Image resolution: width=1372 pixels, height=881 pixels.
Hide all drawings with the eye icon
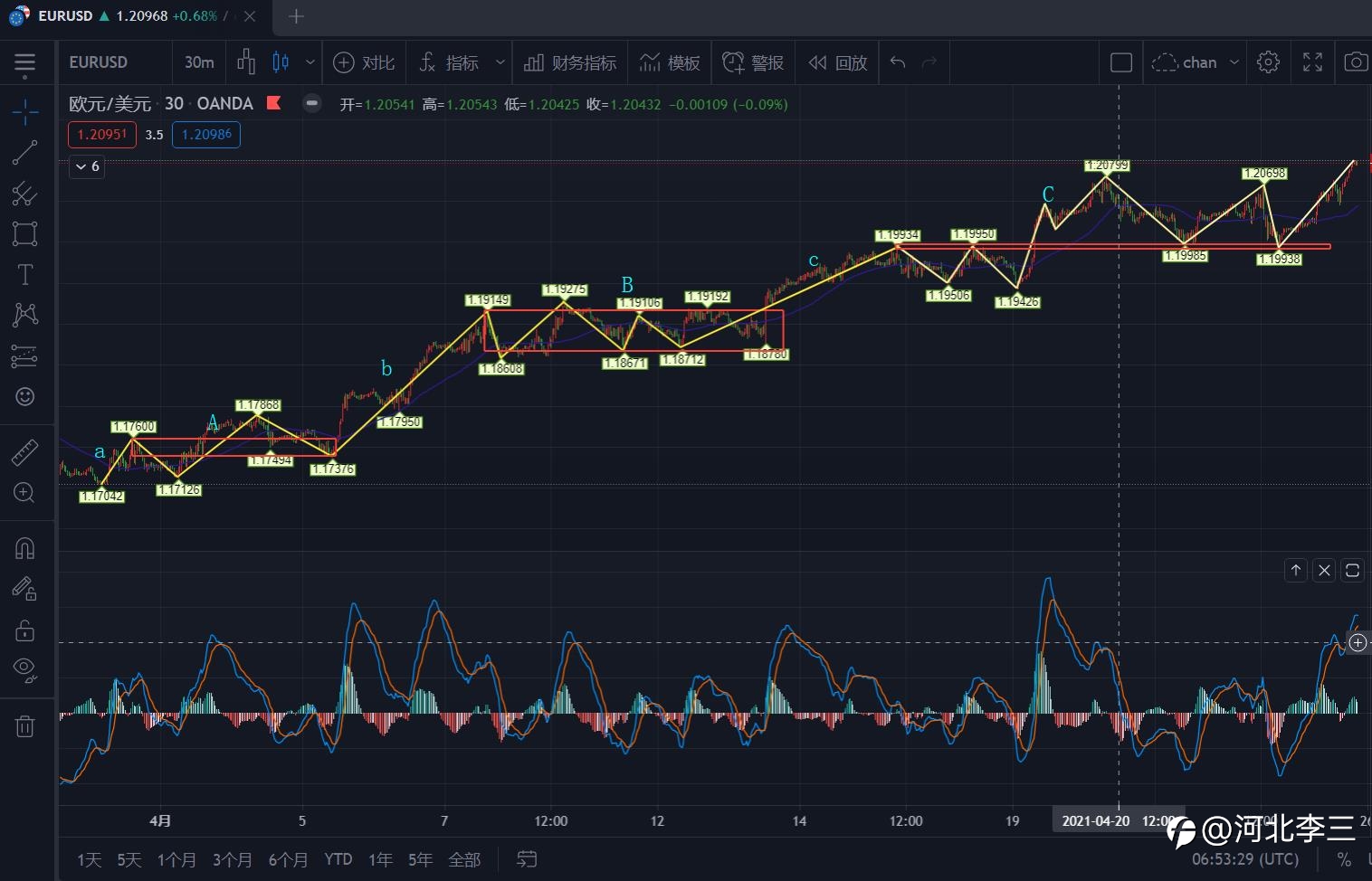[24, 669]
